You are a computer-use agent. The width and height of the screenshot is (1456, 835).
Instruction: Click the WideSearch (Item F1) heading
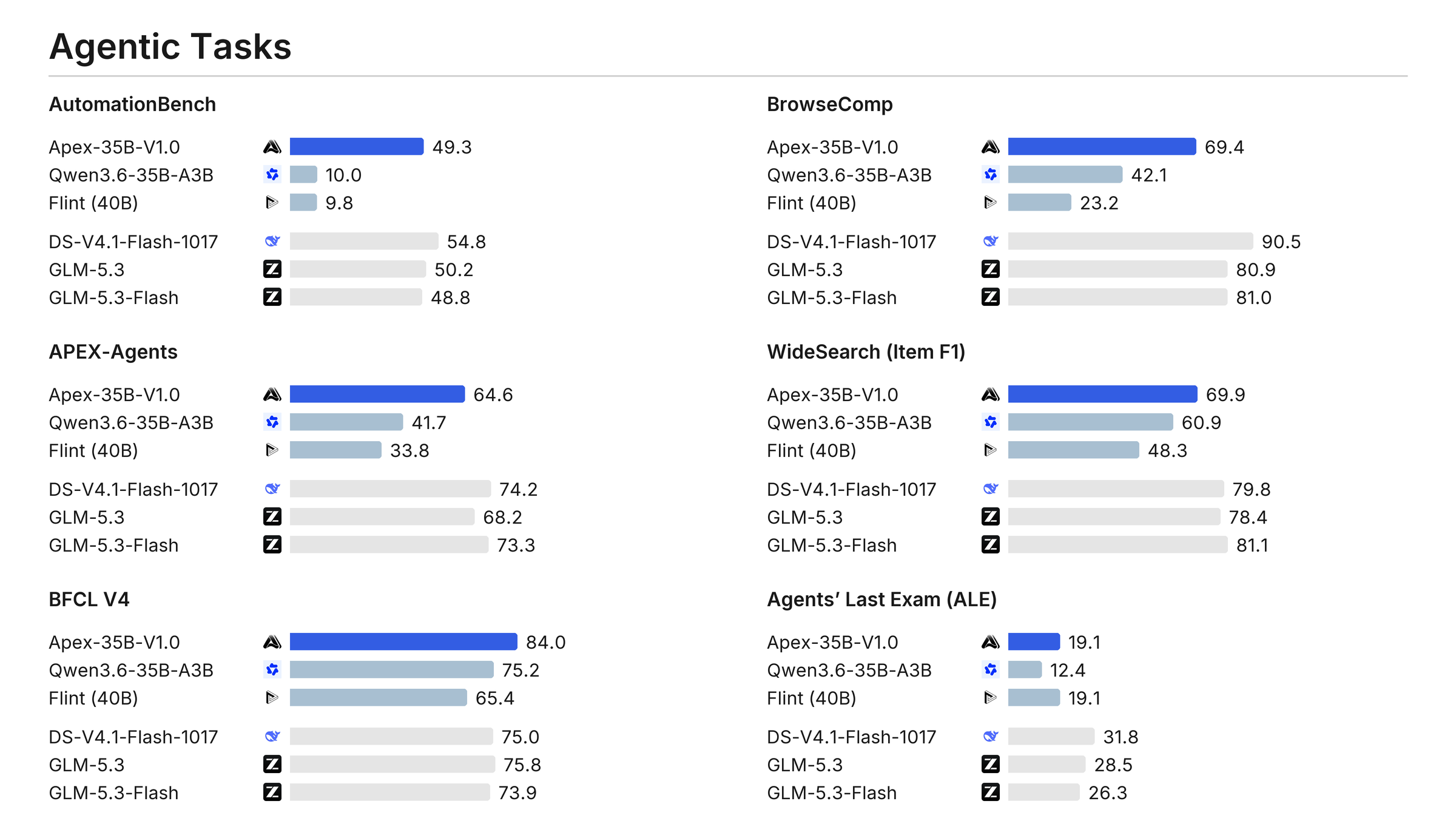click(866, 352)
